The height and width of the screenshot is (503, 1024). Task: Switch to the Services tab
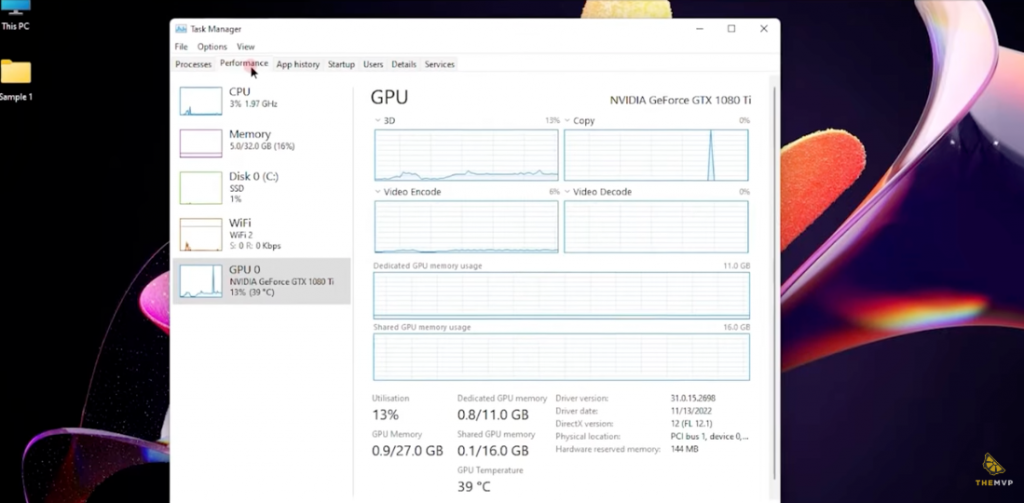click(x=440, y=64)
